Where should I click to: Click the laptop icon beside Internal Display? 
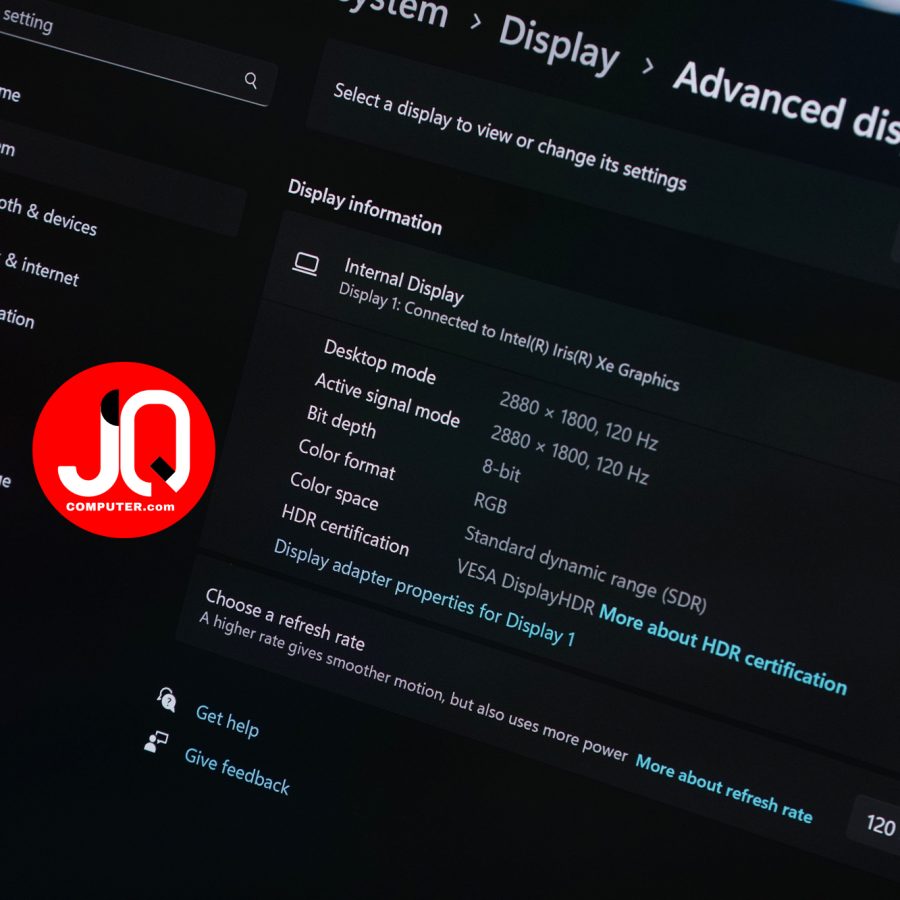click(x=306, y=265)
